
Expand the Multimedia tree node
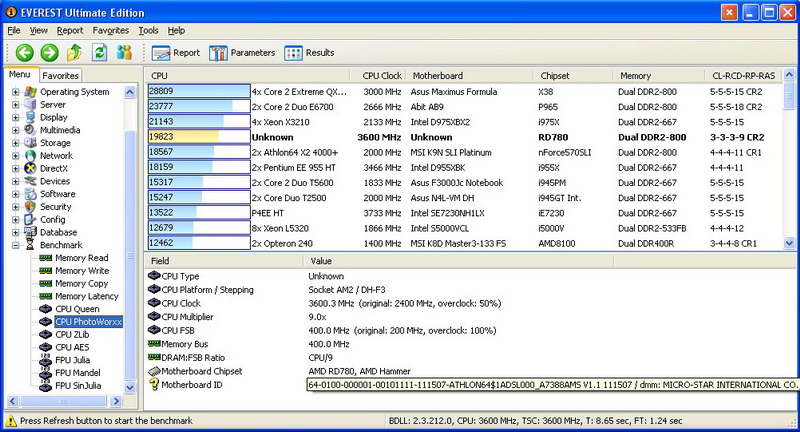[x=15, y=130]
